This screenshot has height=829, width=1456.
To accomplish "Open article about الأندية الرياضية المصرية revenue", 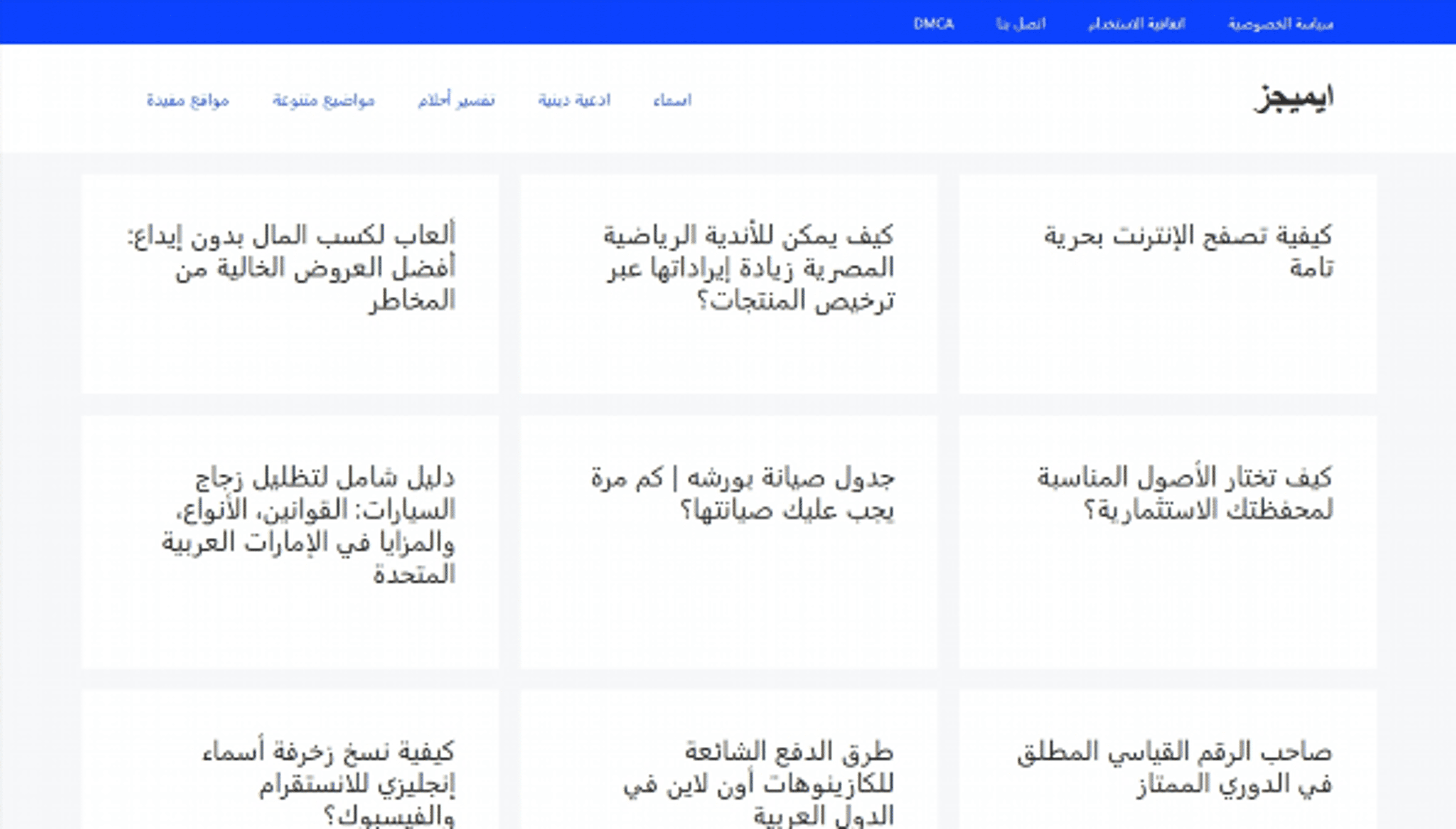I will pos(749,267).
